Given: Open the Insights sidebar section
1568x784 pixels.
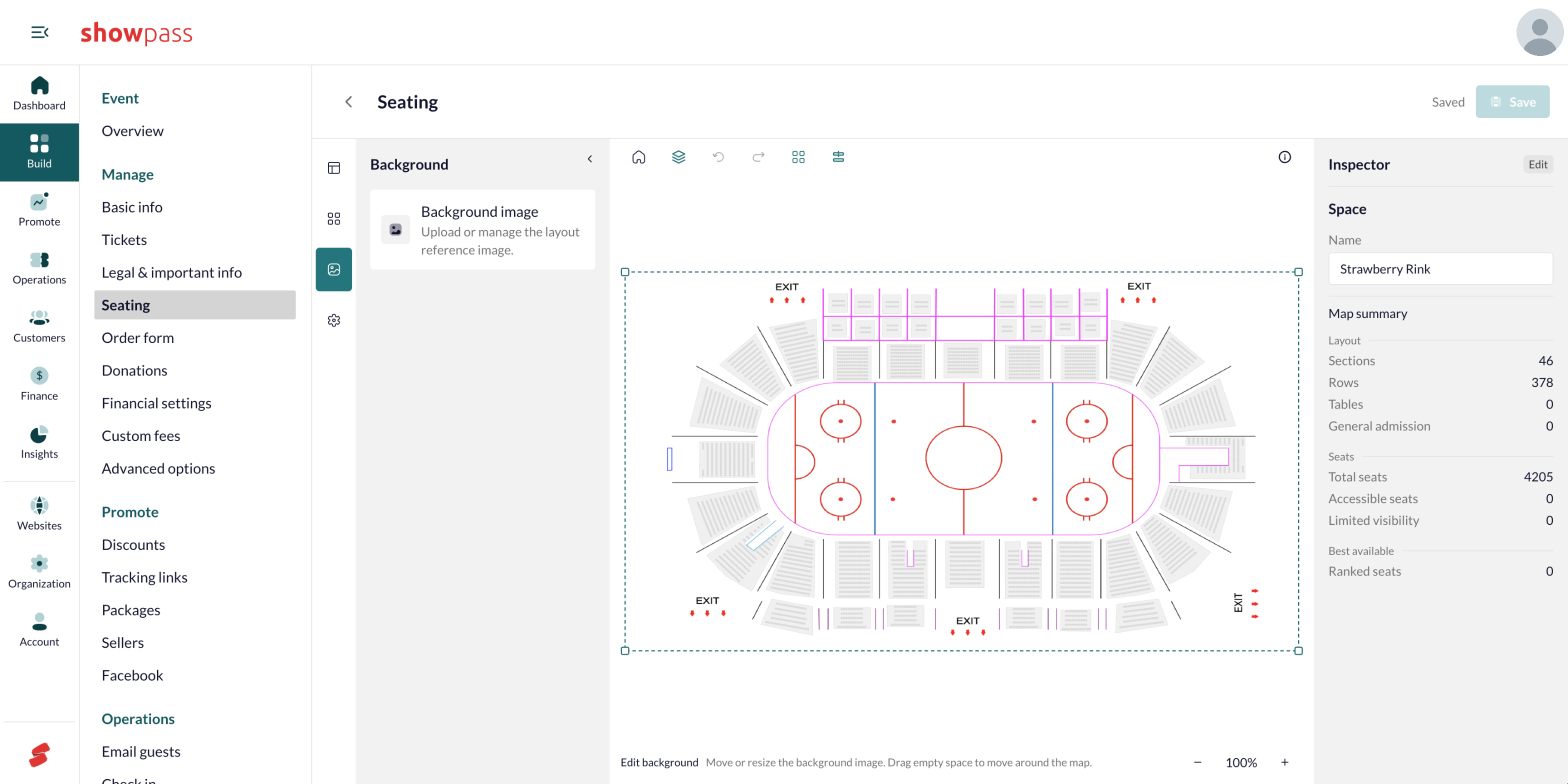Looking at the screenshot, I should click(x=39, y=443).
